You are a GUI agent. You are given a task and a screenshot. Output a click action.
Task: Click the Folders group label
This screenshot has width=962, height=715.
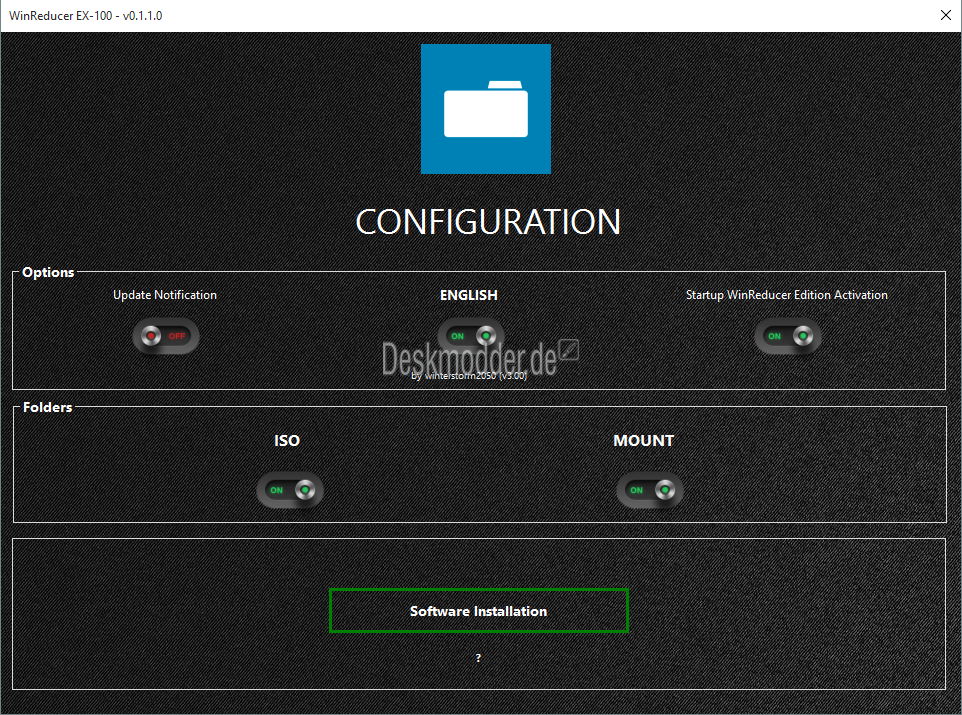(47, 407)
